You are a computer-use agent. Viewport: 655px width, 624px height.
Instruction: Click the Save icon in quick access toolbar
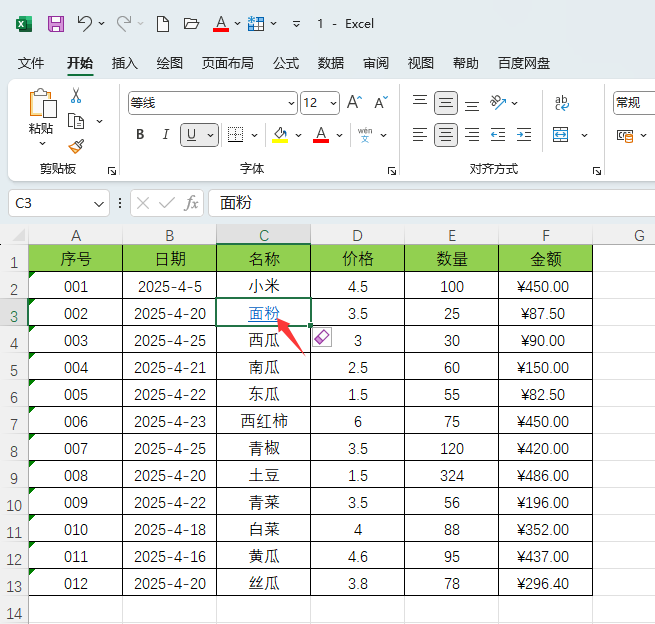56,24
